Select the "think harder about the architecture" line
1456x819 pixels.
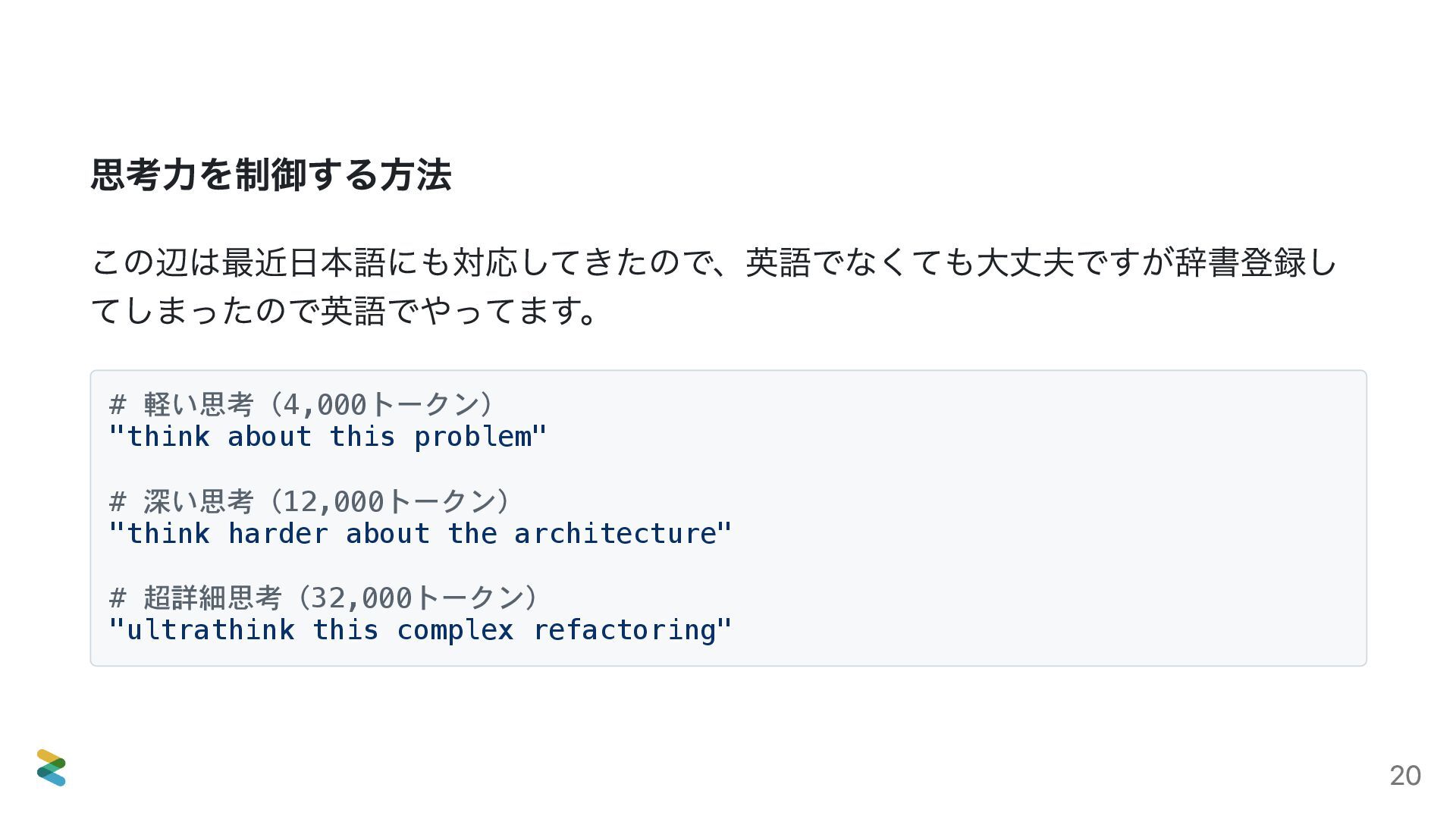click(x=420, y=534)
